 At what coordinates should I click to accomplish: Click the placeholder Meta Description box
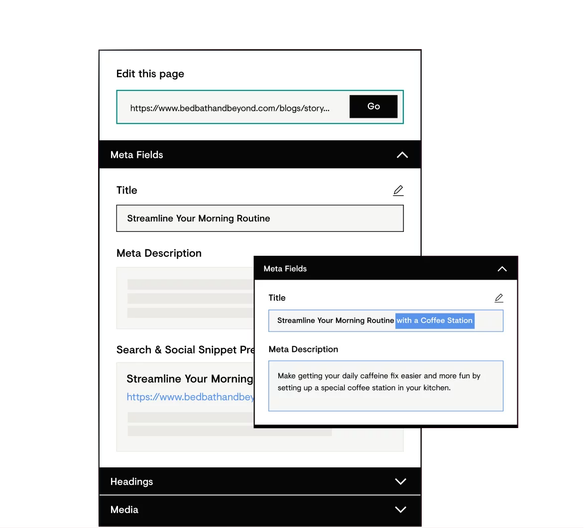click(x=185, y=298)
